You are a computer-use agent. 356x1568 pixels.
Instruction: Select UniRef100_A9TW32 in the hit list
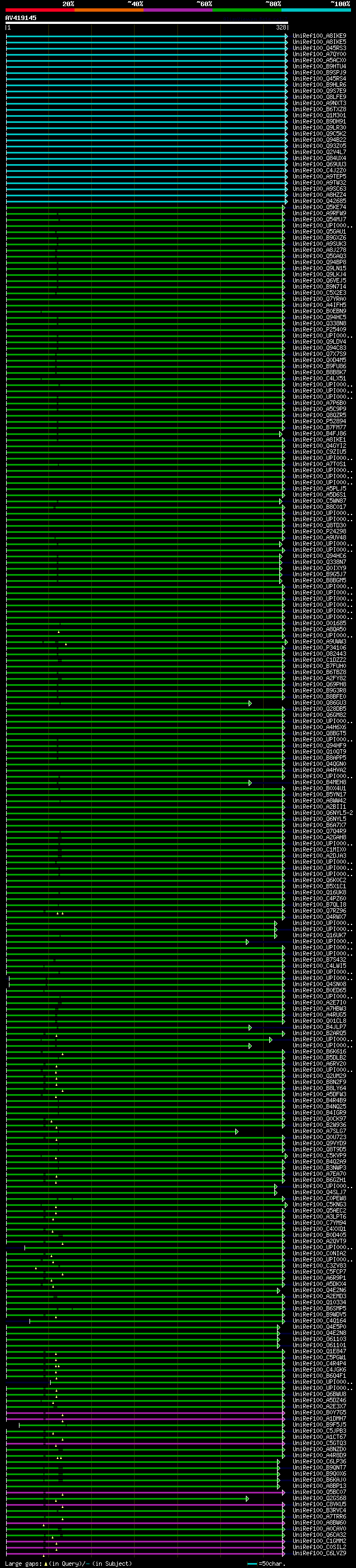(x=319, y=182)
